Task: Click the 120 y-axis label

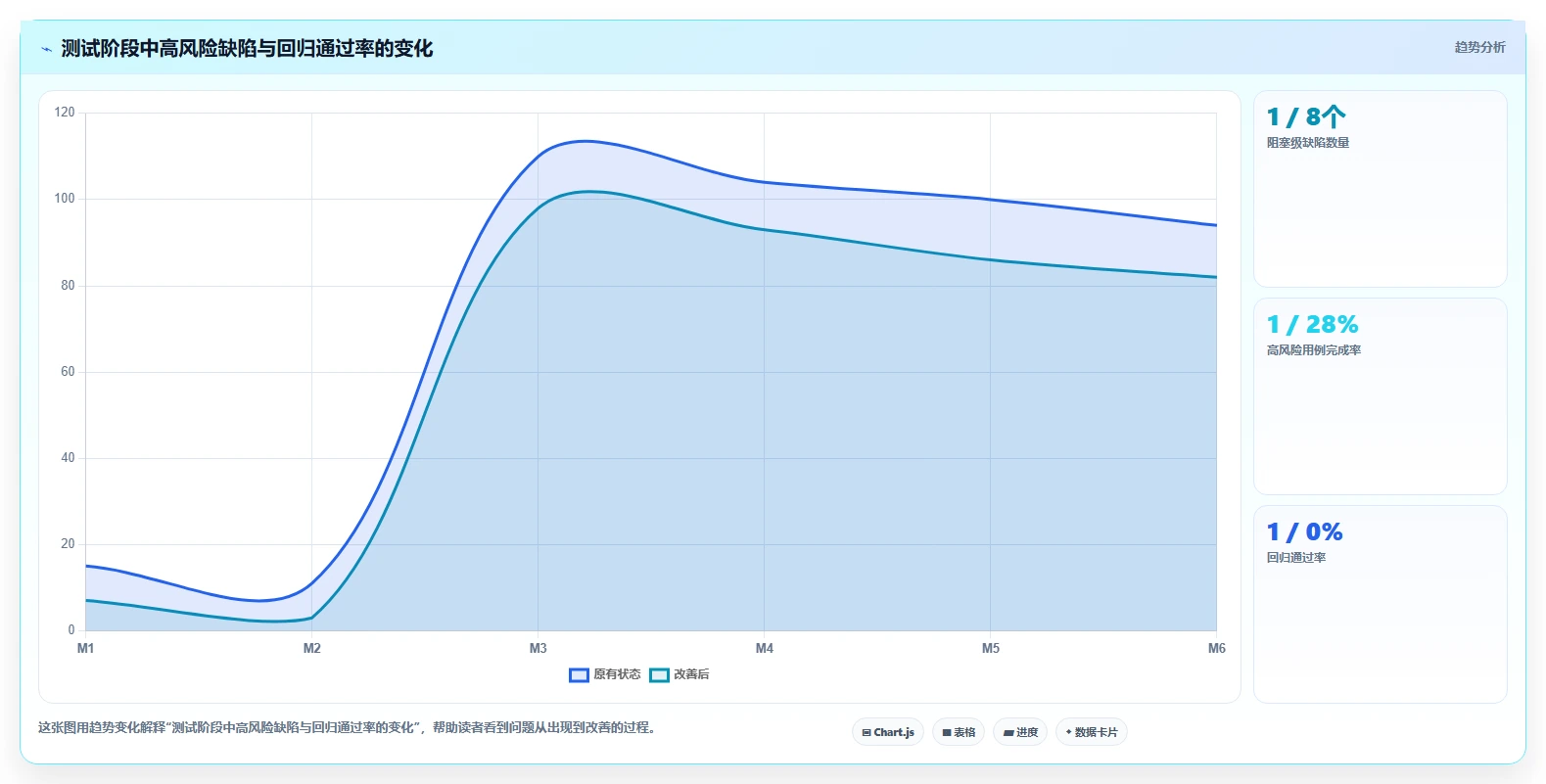Action: (x=65, y=113)
